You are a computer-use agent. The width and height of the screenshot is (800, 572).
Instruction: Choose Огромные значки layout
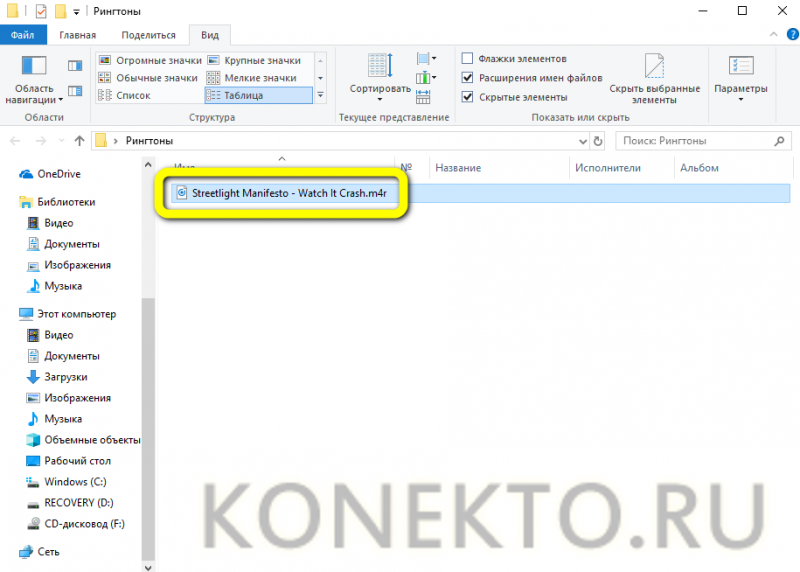coord(150,60)
